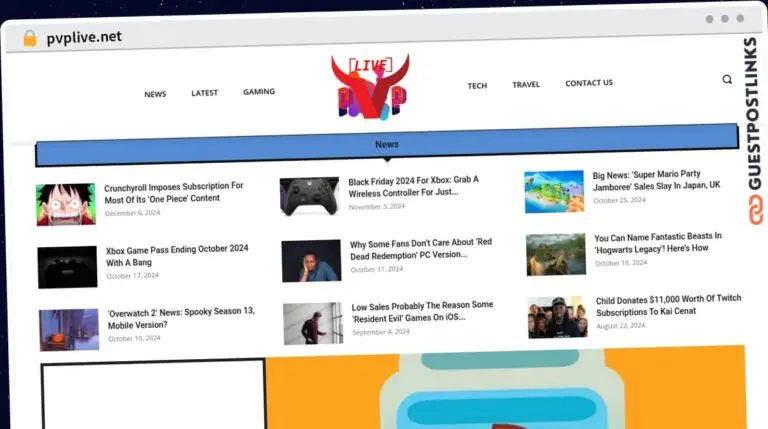Viewport: 768px width, 429px height.
Task: Click the Luffy One Piece thumbnail
Action: (x=66, y=204)
